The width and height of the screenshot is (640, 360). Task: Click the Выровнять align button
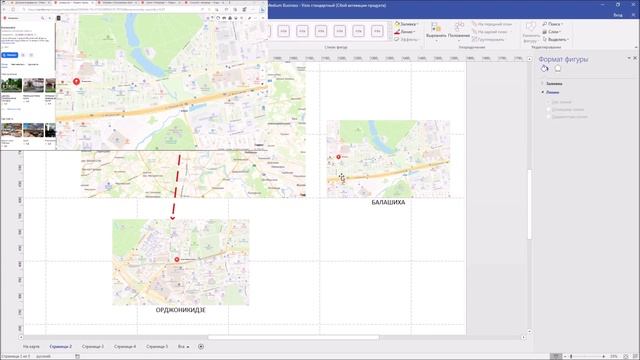[x=436, y=31]
